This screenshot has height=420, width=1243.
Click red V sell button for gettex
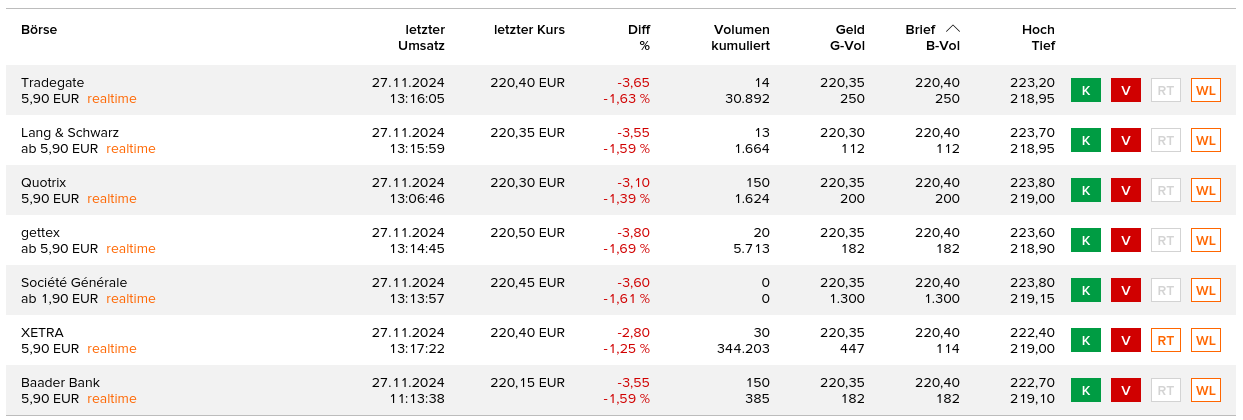pos(1125,241)
